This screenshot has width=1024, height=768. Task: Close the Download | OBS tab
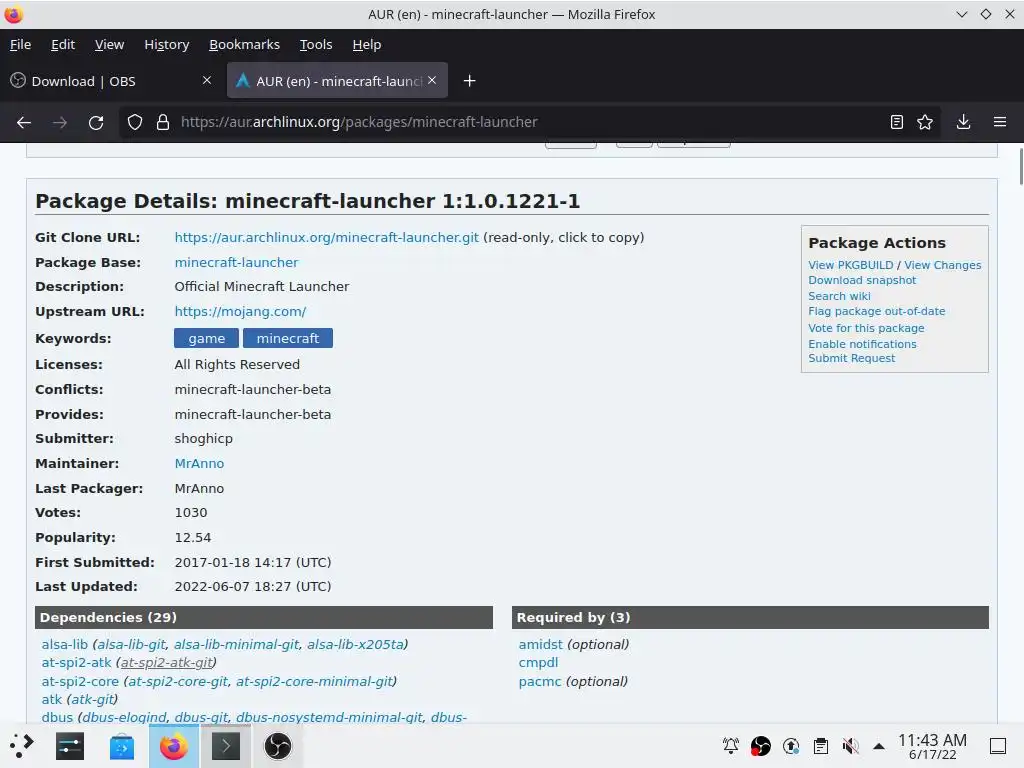(207, 80)
